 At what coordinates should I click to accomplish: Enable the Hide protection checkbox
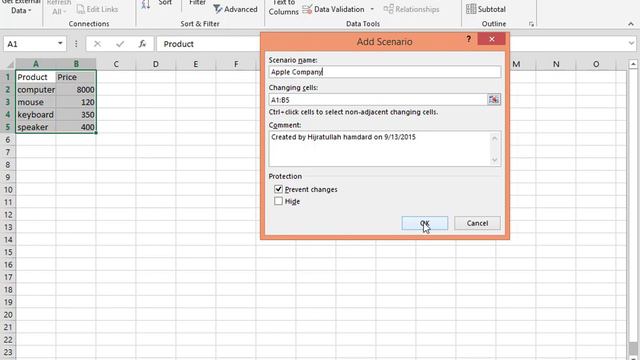coord(278,201)
